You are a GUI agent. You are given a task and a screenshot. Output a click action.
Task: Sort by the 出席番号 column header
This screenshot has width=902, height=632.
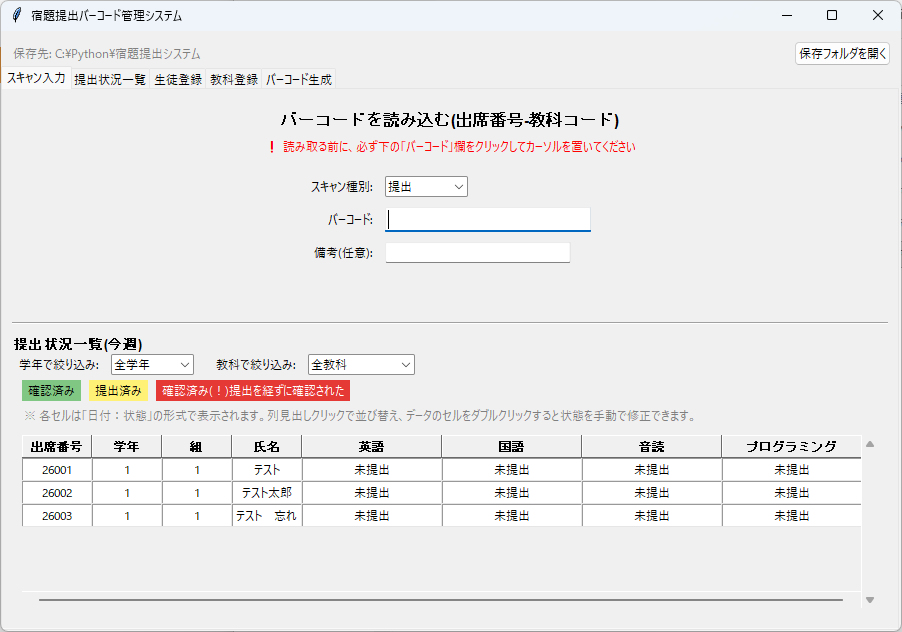point(56,446)
